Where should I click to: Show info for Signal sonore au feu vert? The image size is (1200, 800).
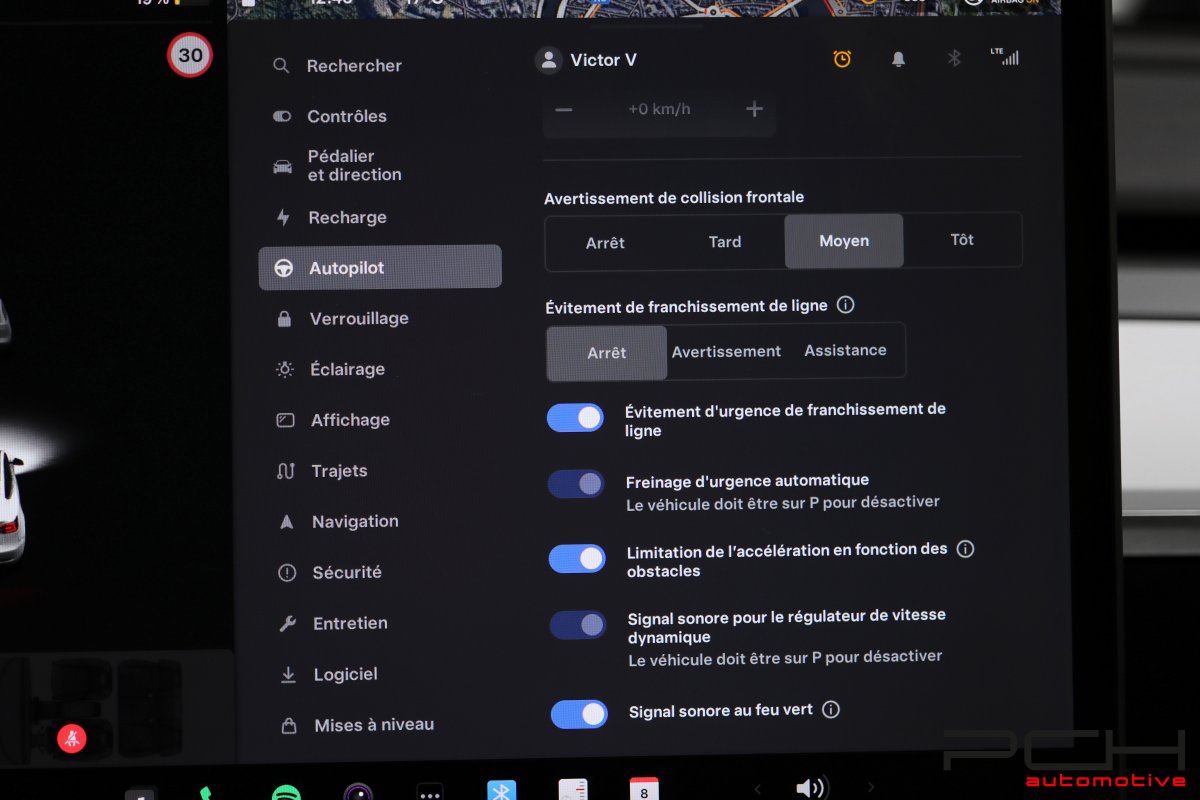830,710
